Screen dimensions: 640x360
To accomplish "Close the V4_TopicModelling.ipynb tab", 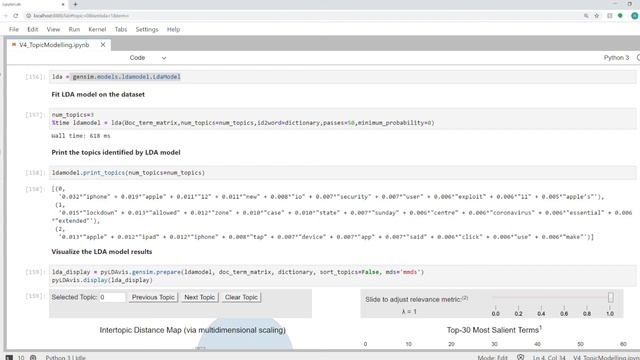I will (x=103, y=45).
